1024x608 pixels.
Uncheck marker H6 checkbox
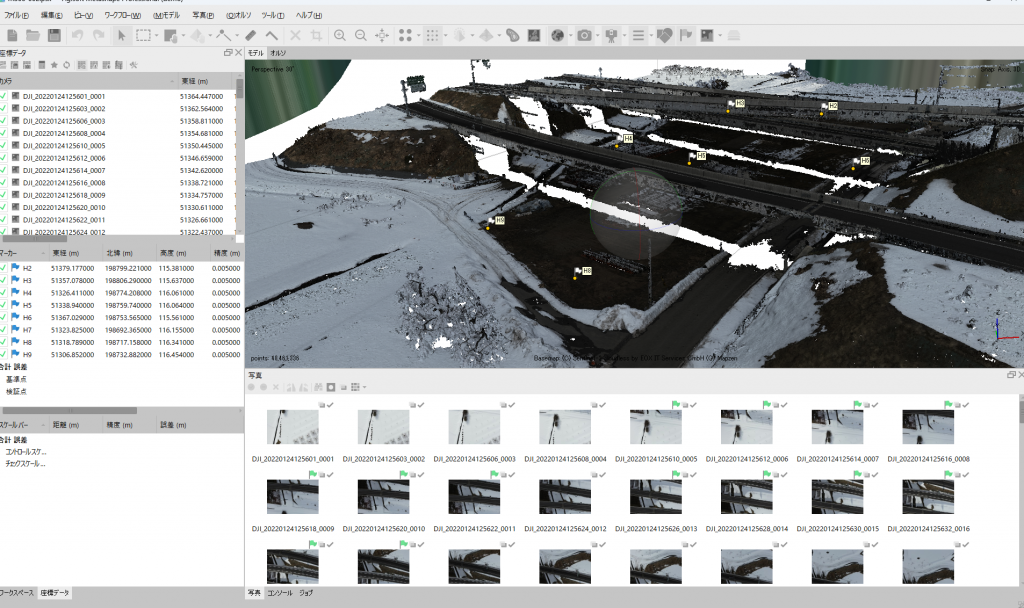click(x=4, y=318)
